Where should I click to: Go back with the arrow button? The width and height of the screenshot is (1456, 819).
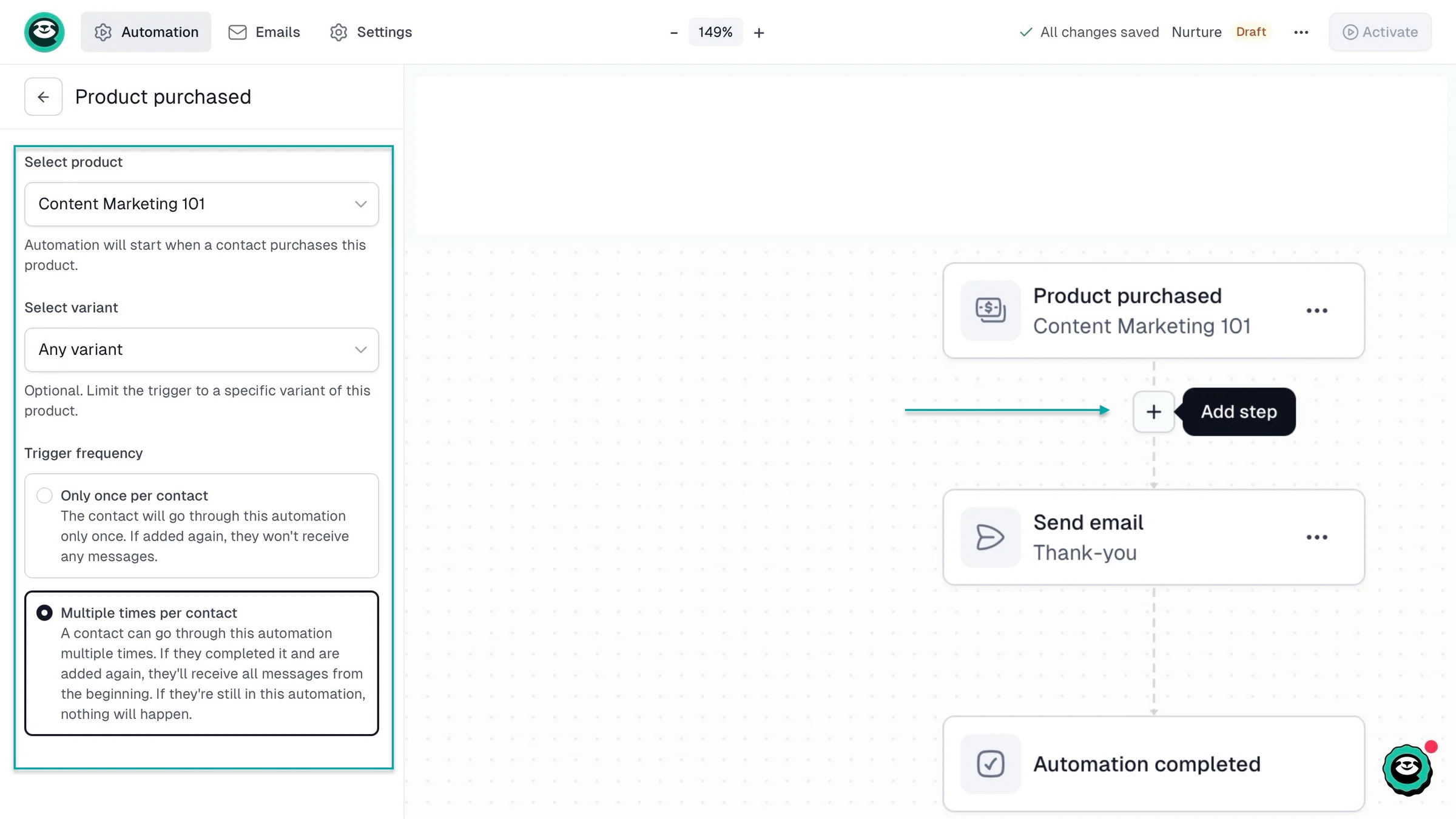pyautogui.click(x=43, y=96)
